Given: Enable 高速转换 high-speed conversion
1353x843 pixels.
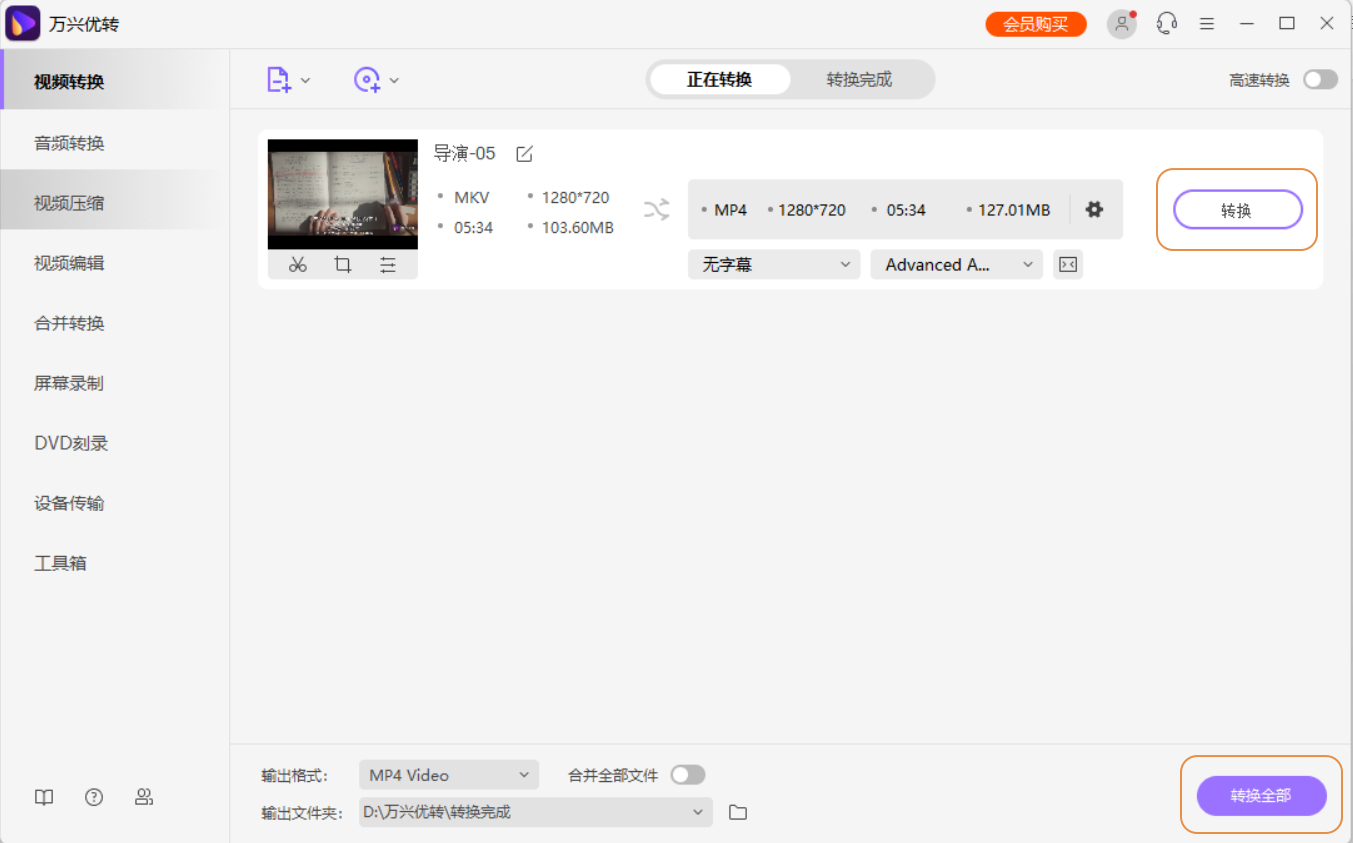Looking at the screenshot, I should tap(1320, 79).
